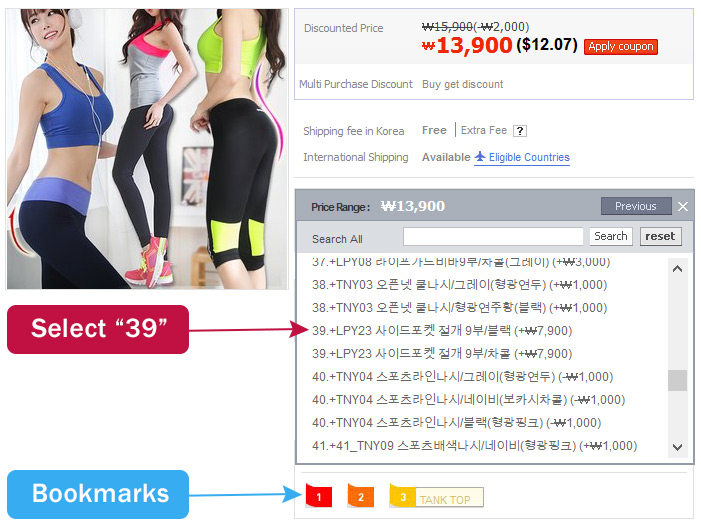The width and height of the screenshot is (701, 527).
Task: Click the scroll up arrow of options list
Action: pos(677,269)
